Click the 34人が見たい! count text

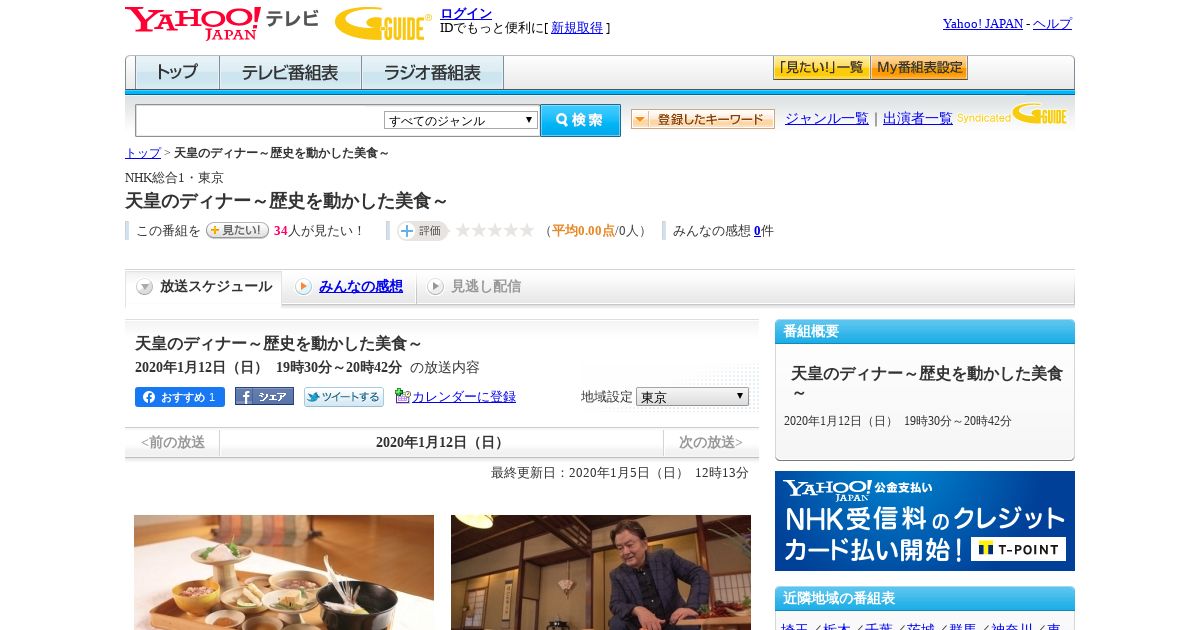tap(319, 231)
